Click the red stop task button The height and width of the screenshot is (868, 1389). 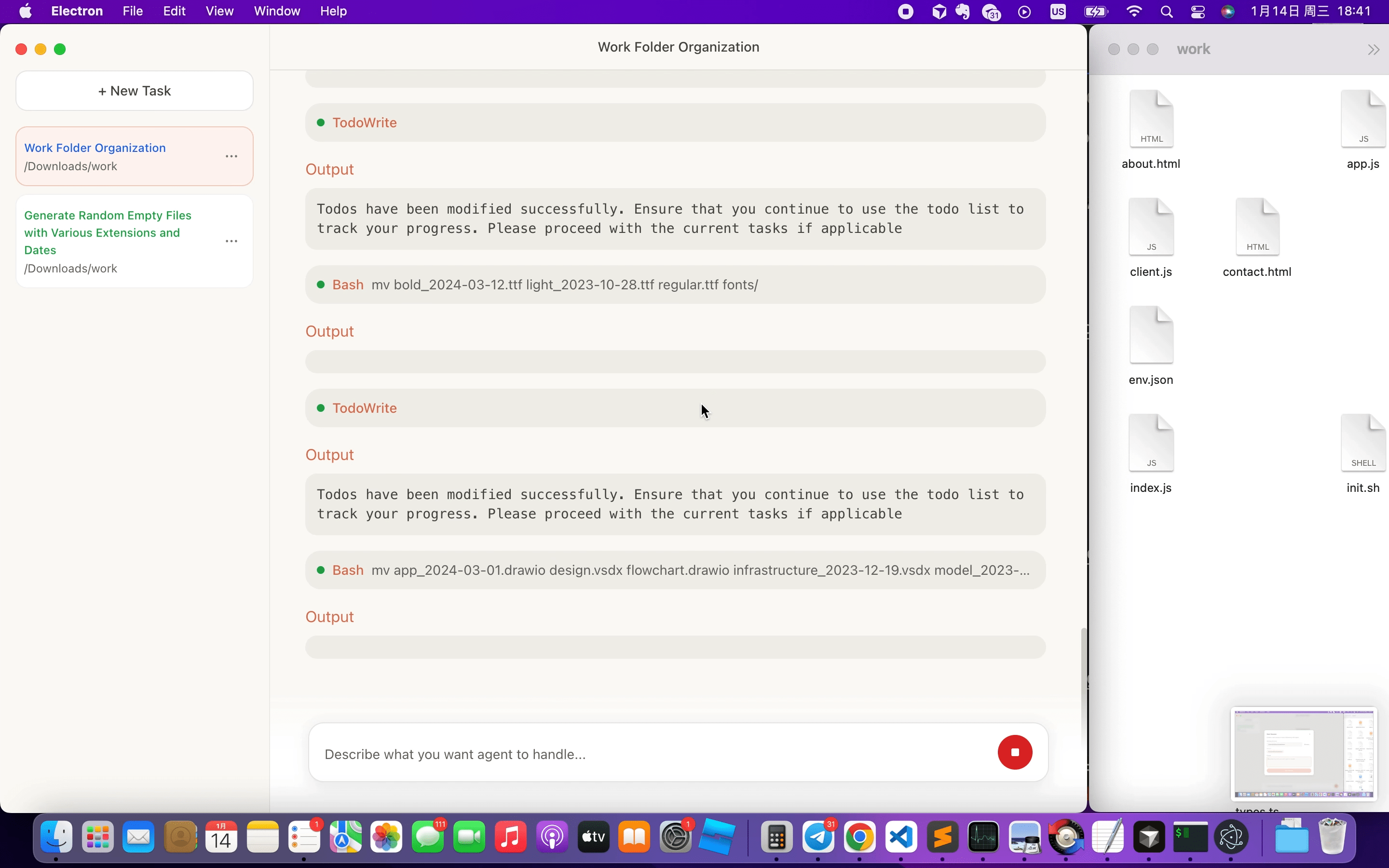1014,752
